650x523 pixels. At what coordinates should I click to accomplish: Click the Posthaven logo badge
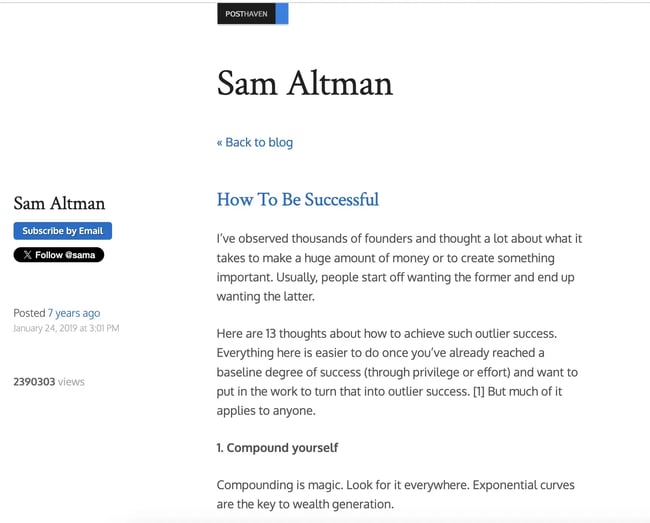point(246,14)
